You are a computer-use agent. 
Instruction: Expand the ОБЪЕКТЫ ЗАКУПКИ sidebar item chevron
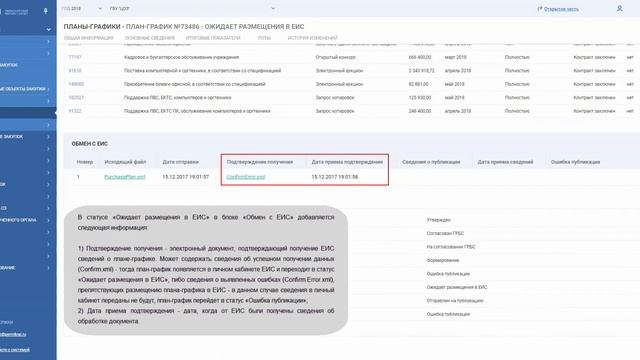(x=48, y=89)
